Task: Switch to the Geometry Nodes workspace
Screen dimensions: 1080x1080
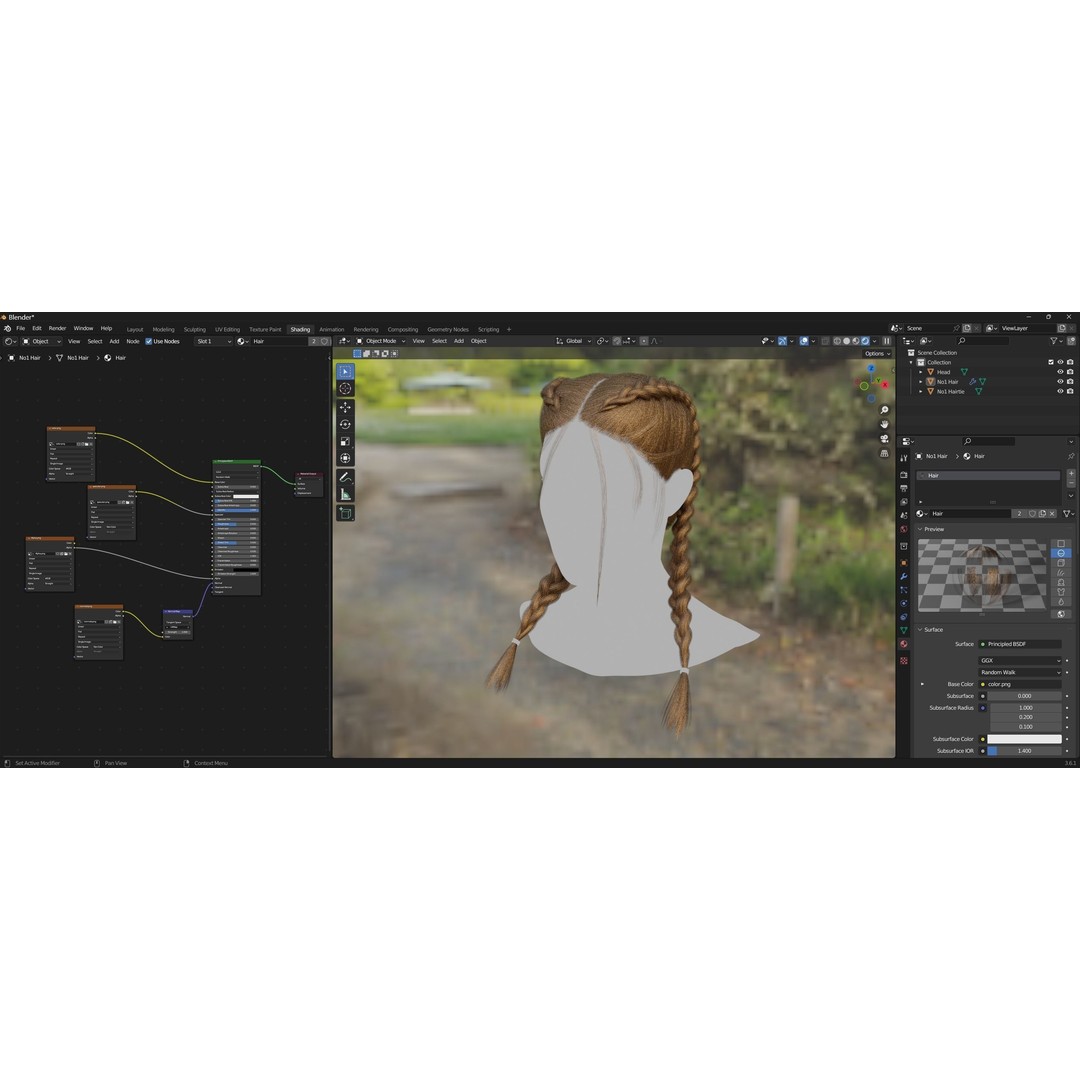Action: click(447, 328)
